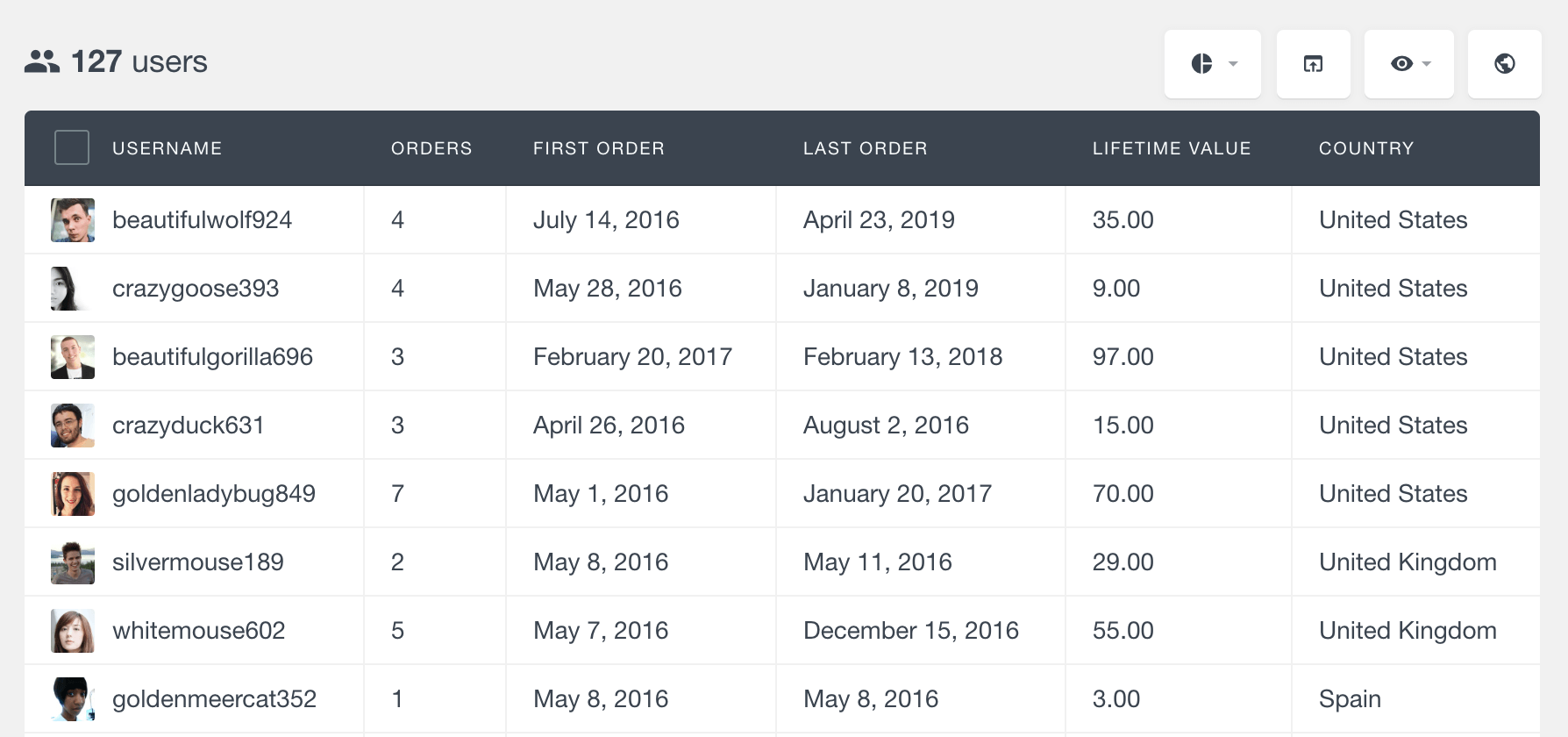
Task: Click the users group icon beside 127 users
Action: 42,61
